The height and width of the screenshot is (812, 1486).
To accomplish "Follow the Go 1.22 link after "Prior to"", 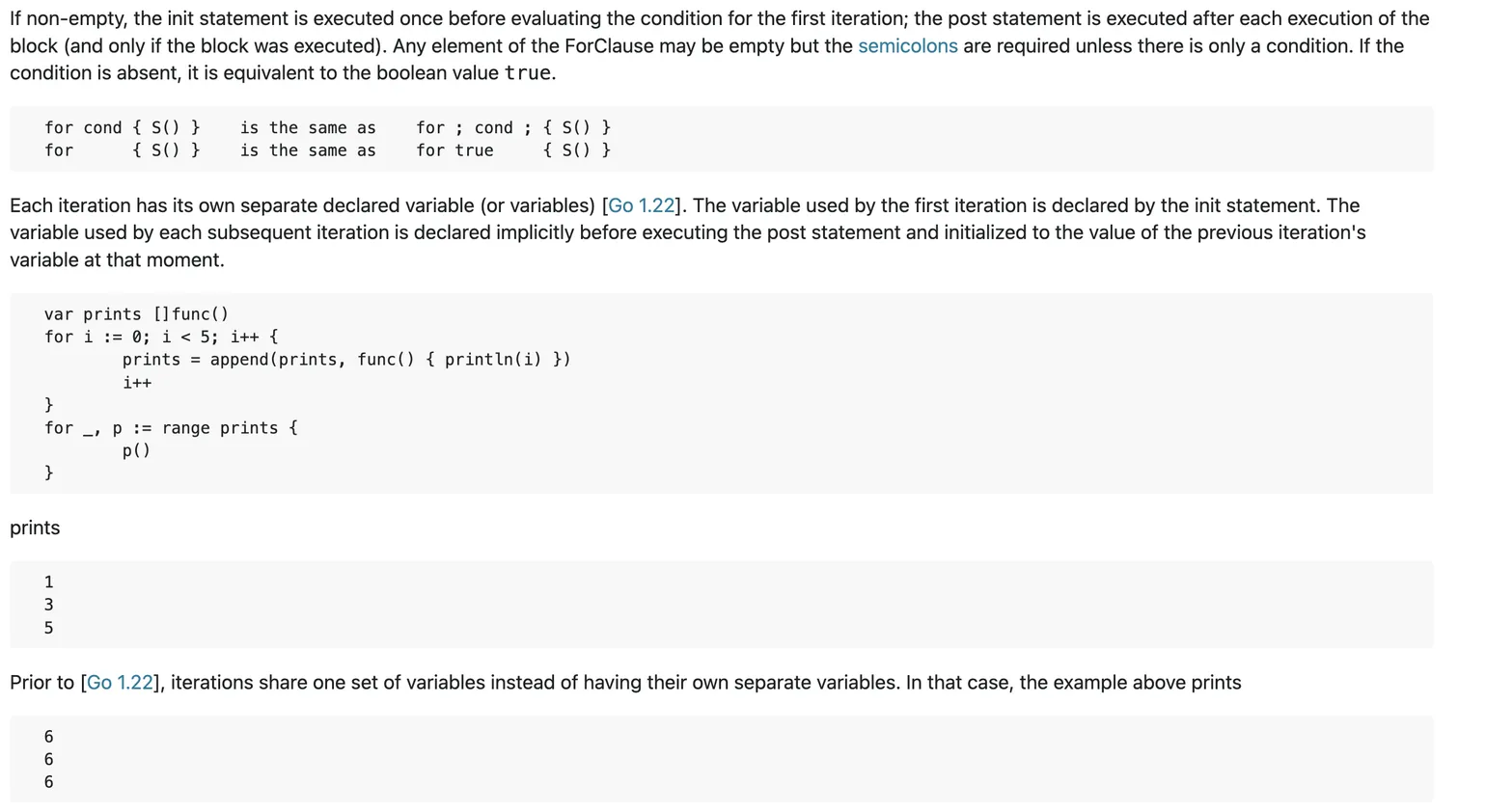I will (120, 683).
